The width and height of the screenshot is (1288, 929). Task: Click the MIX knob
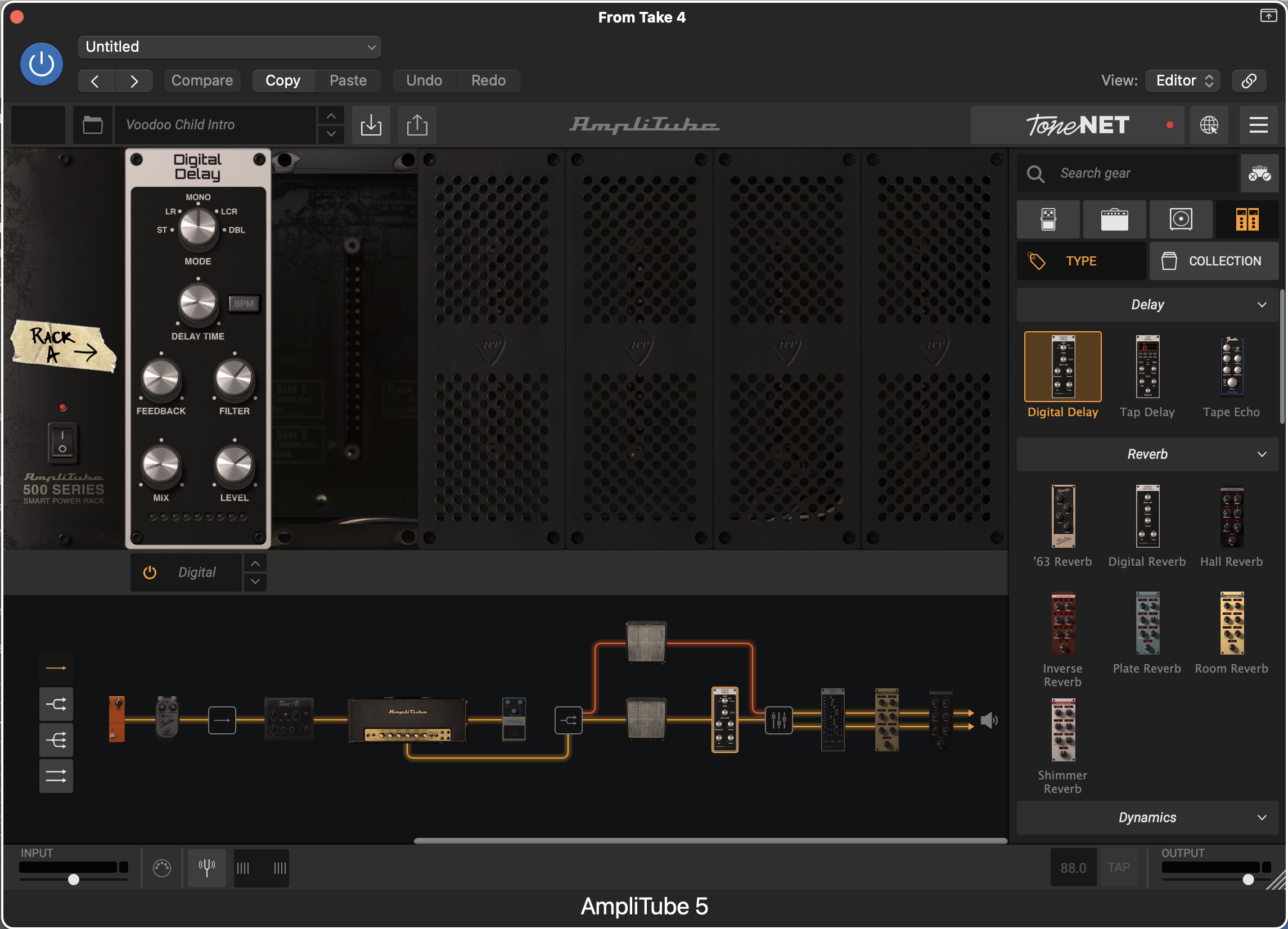(x=161, y=465)
